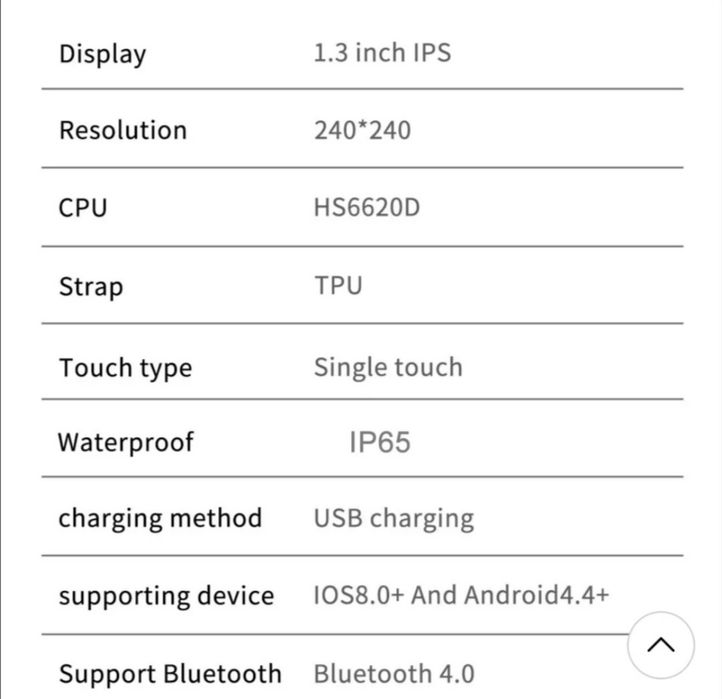Tap the supporting device label
Viewport: 722px width, 699px height.
(166, 596)
